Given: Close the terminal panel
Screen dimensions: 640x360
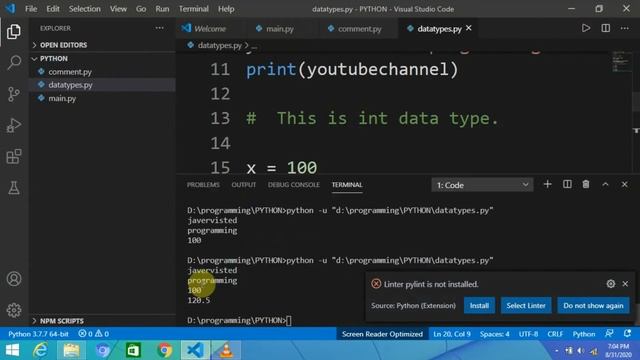Looking at the screenshot, I should point(624,184).
